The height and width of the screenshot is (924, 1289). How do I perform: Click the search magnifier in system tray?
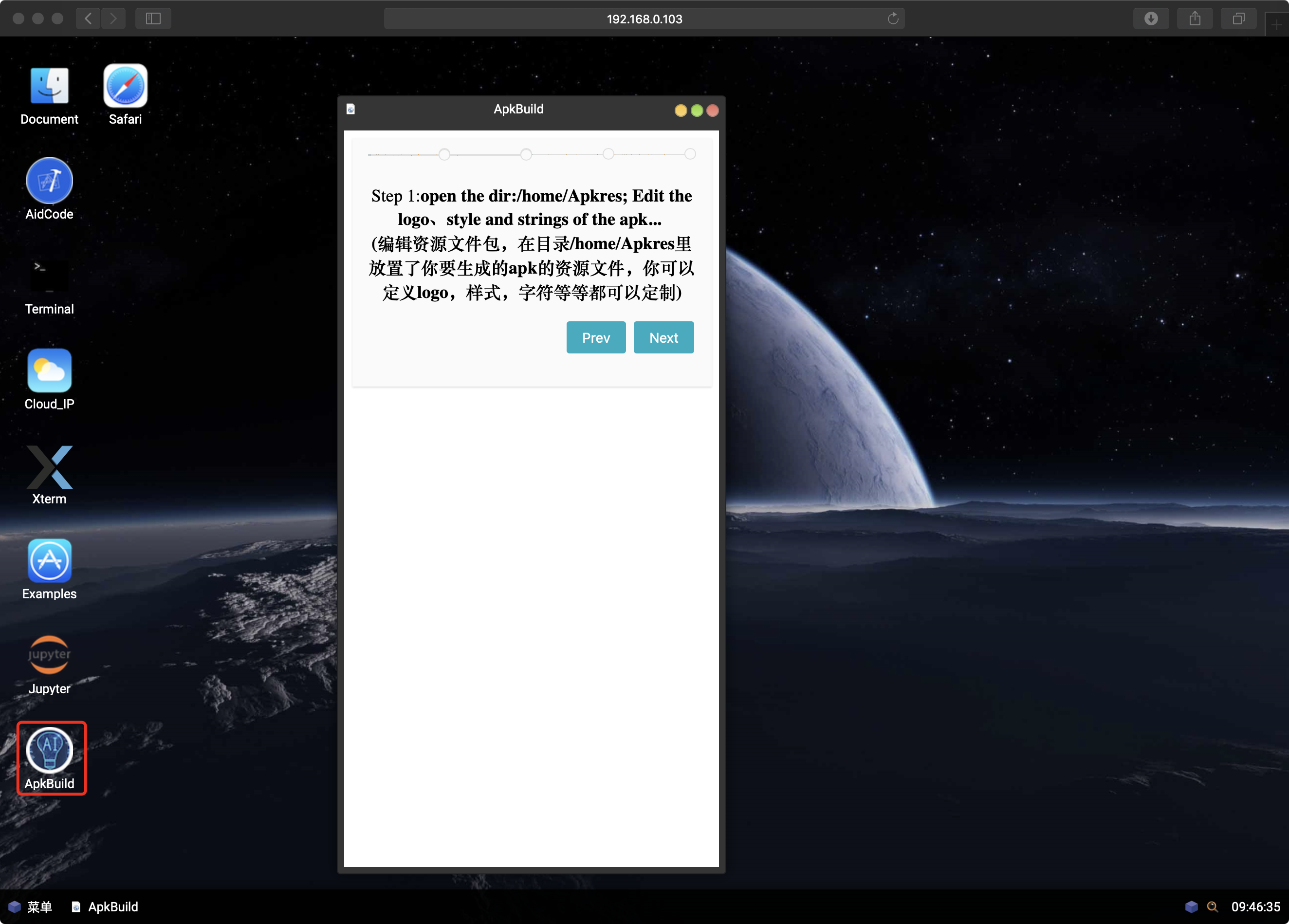[1212, 907]
